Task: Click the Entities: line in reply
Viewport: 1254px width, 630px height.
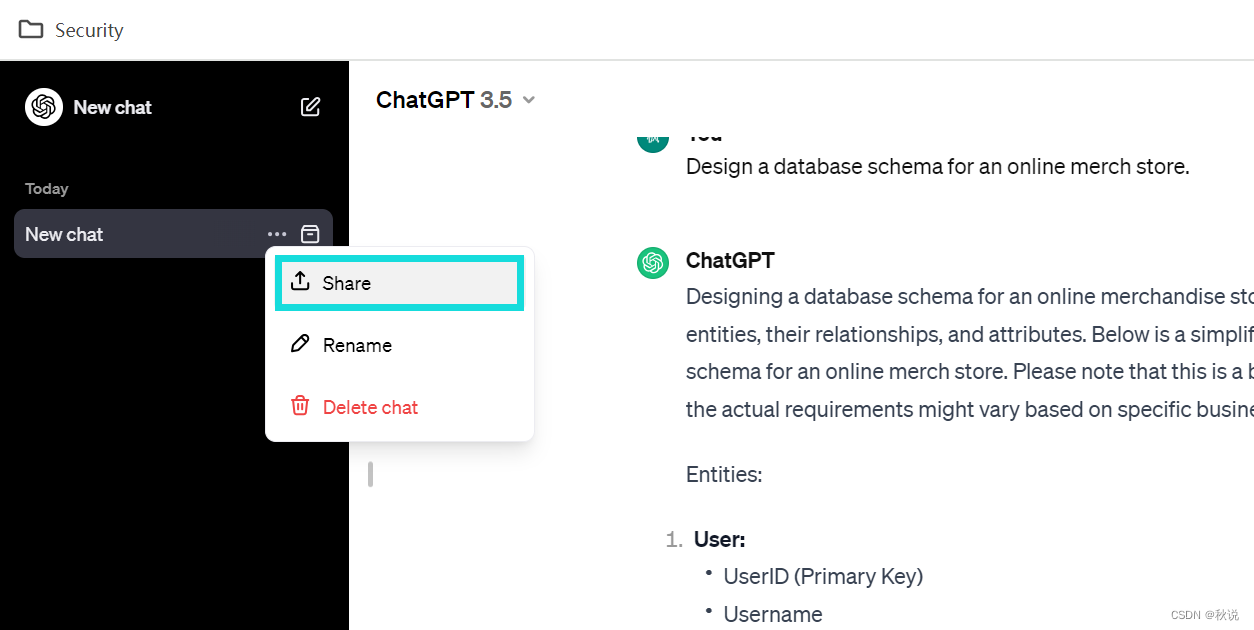Action: point(724,474)
